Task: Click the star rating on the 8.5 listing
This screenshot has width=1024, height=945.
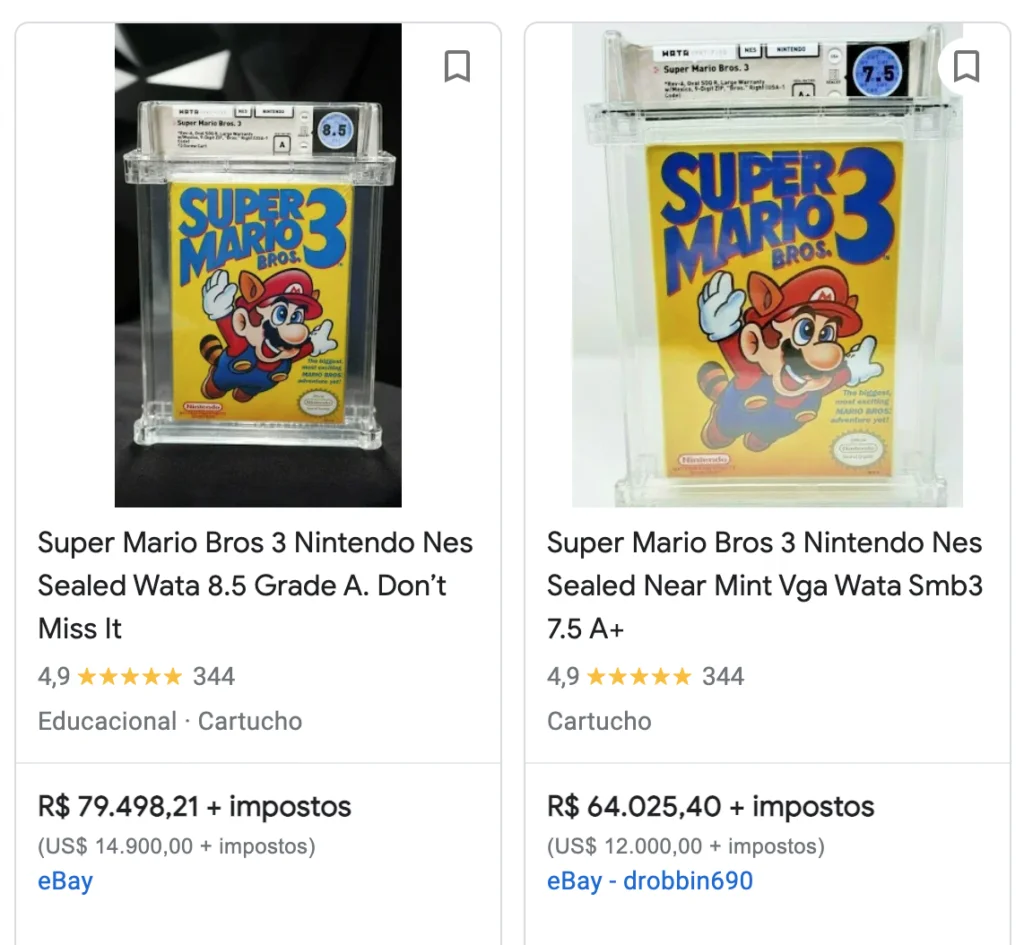Action: click(x=129, y=677)
